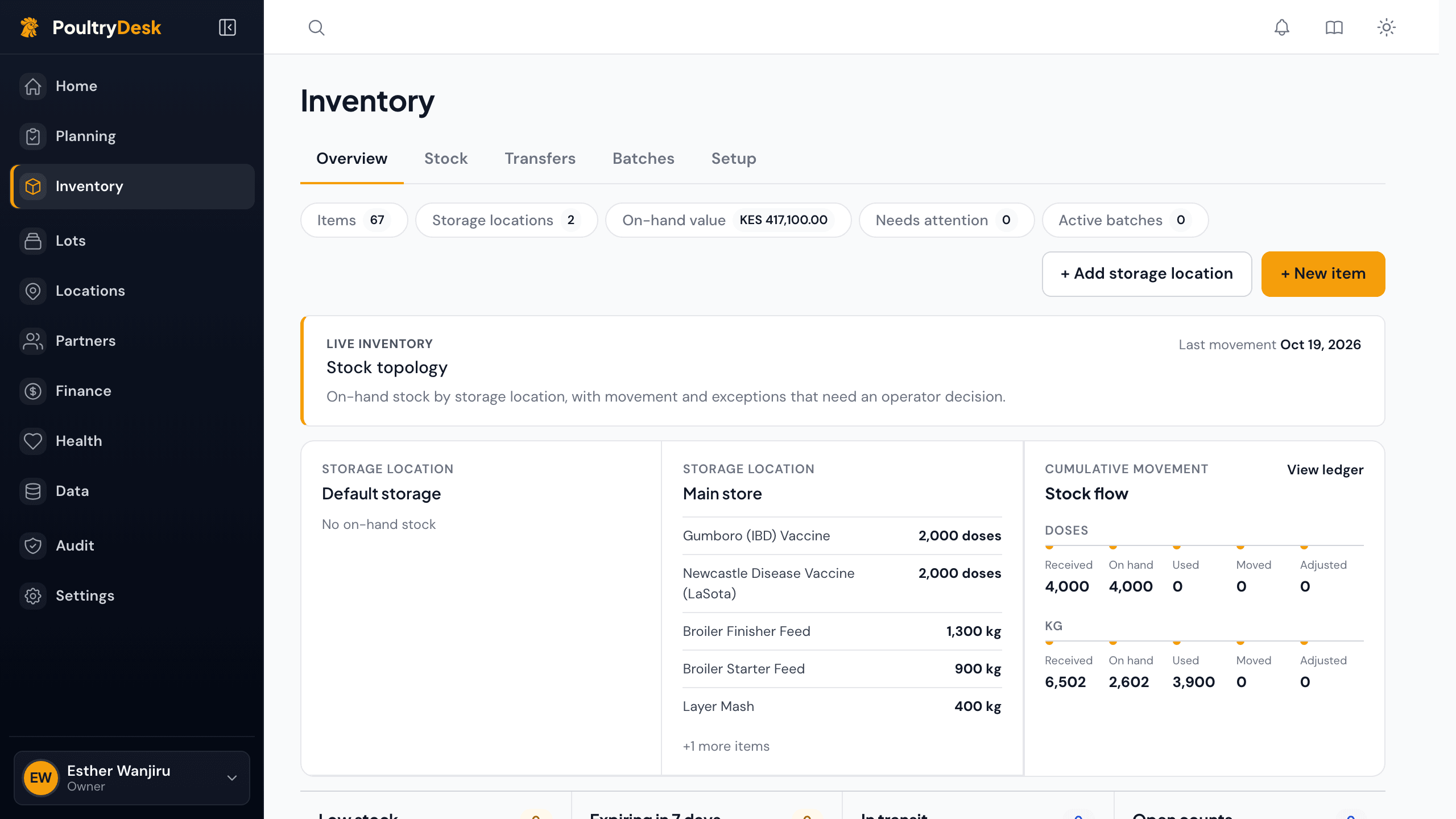Screen dimensions: 1456x819
Task: Open notifications bell
Action: pos(1281,27)
